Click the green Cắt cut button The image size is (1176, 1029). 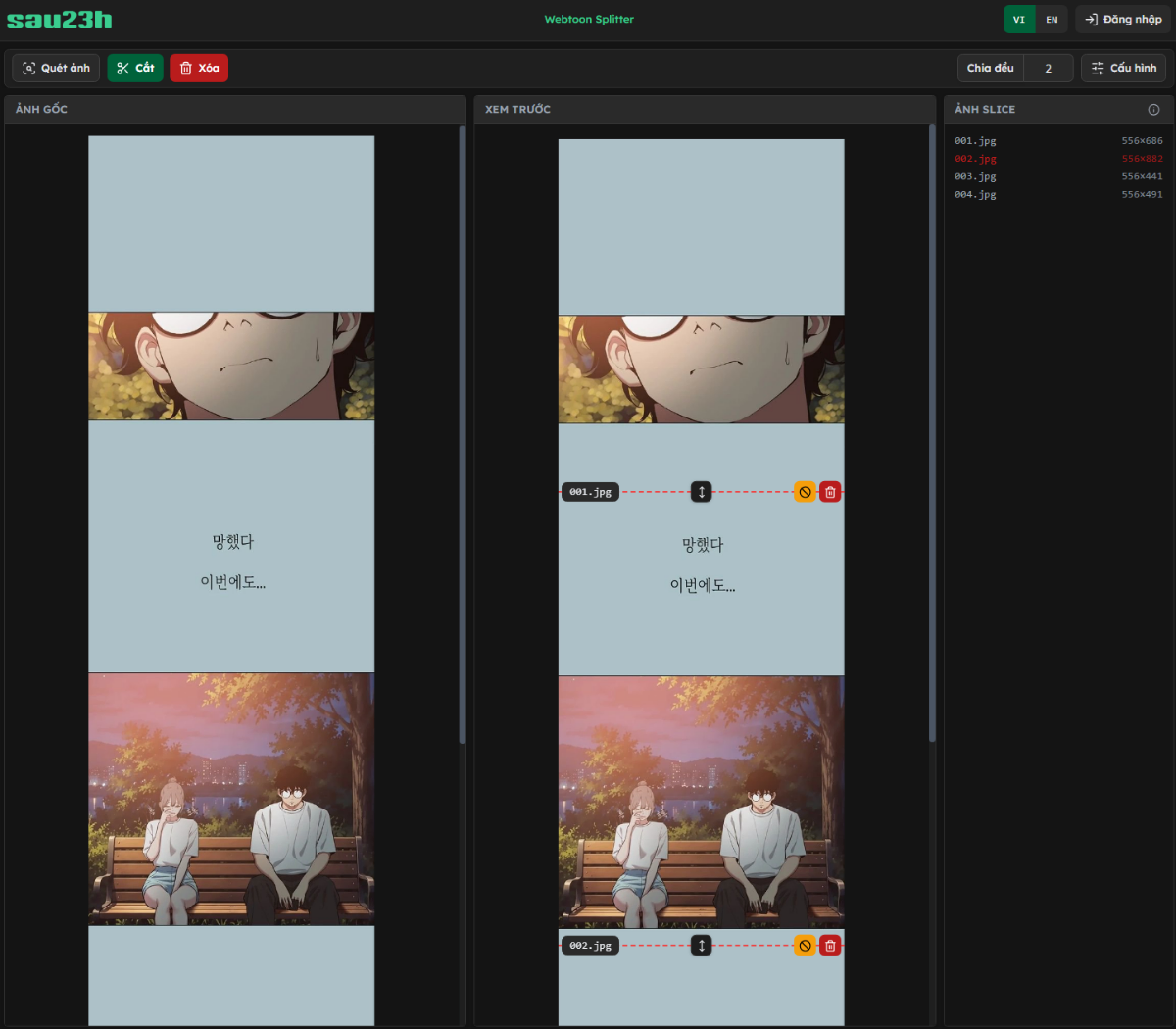pos(135,68)
